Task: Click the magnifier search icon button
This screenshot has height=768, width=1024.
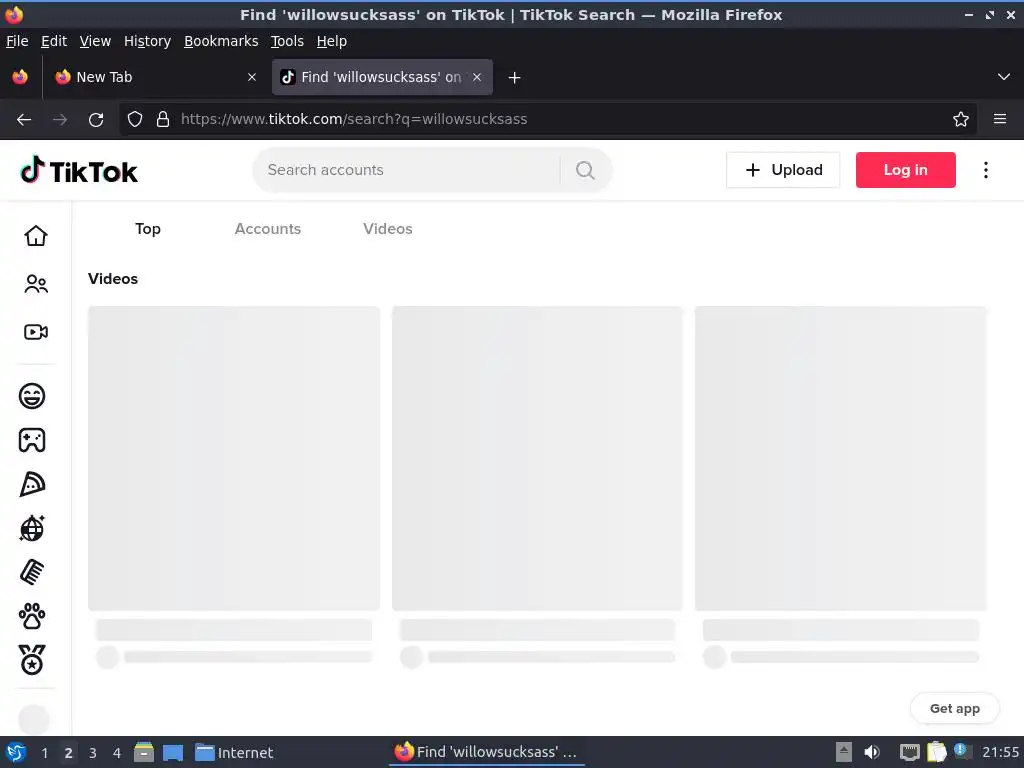Action: click(585, 170)
